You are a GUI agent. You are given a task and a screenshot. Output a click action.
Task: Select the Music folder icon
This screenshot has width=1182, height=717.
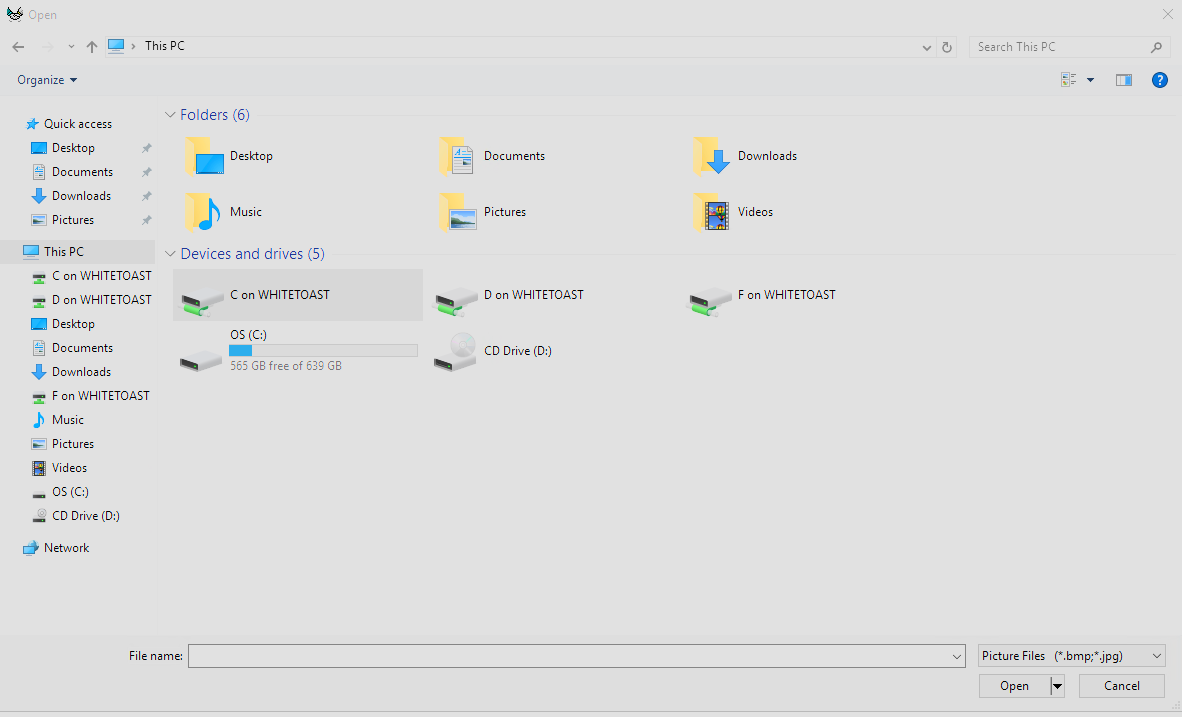[x=205, y=212]
